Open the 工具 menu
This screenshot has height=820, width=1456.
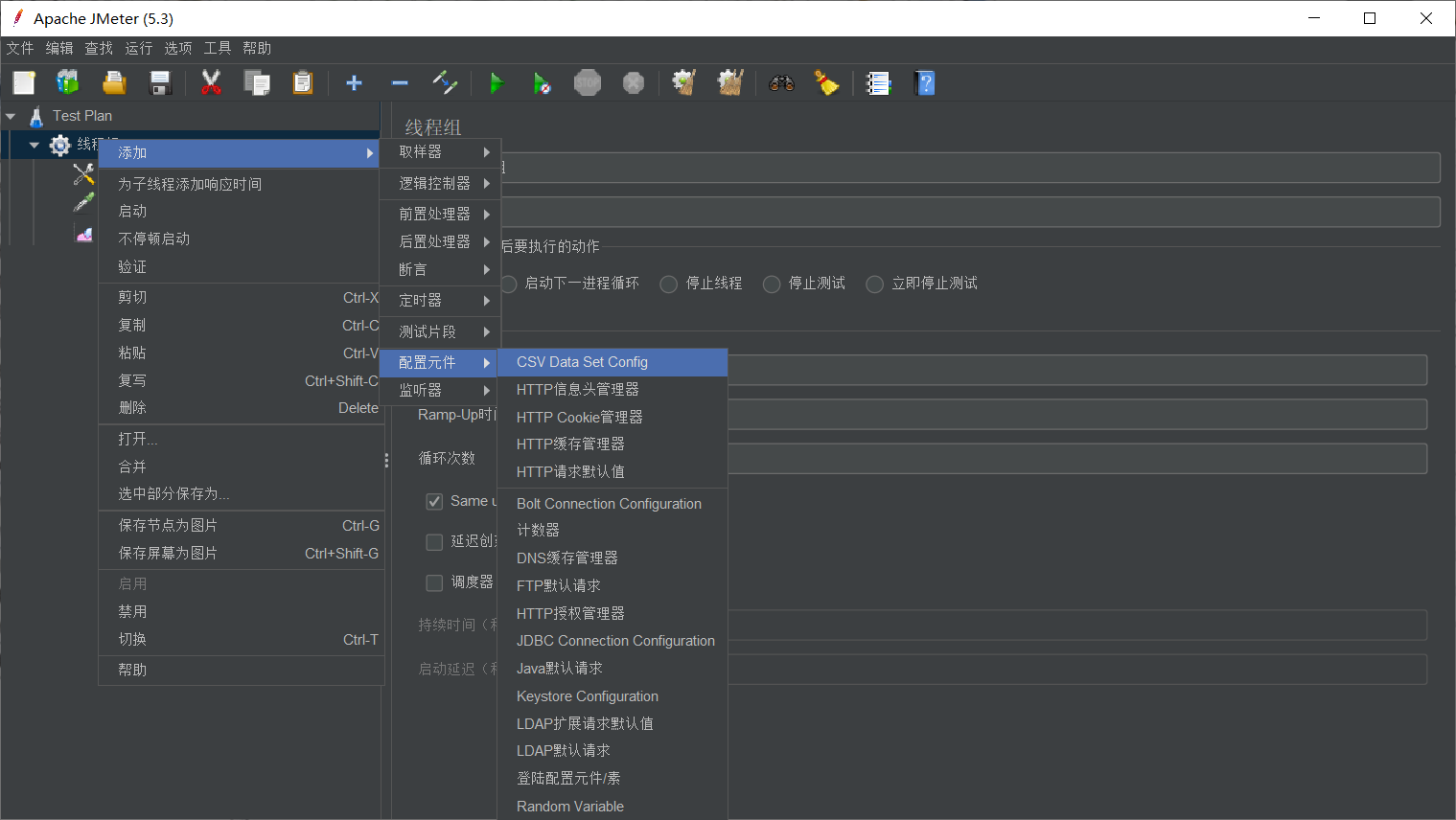point(217,48)
